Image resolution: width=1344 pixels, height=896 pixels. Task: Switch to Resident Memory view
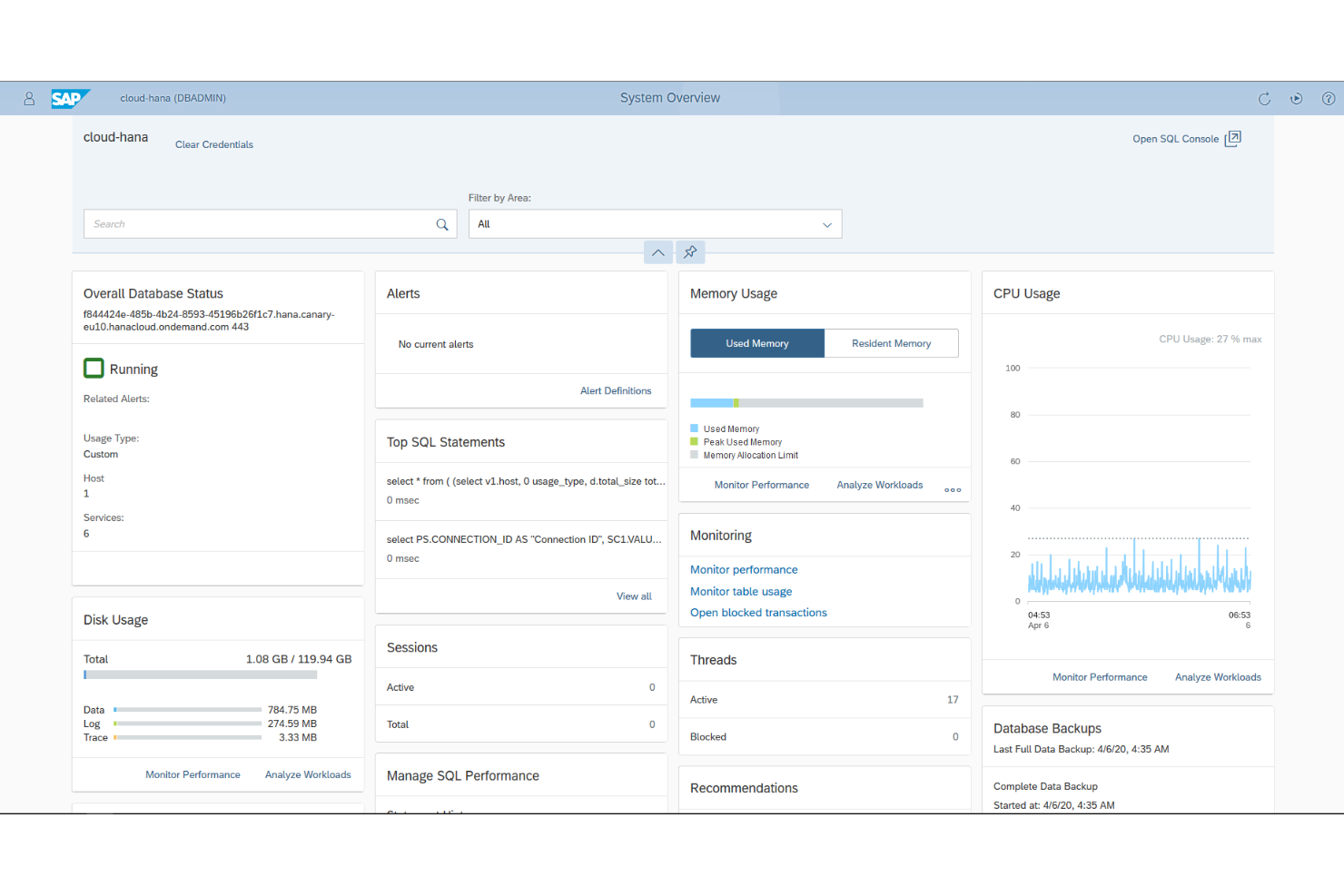tap(891, 343)
